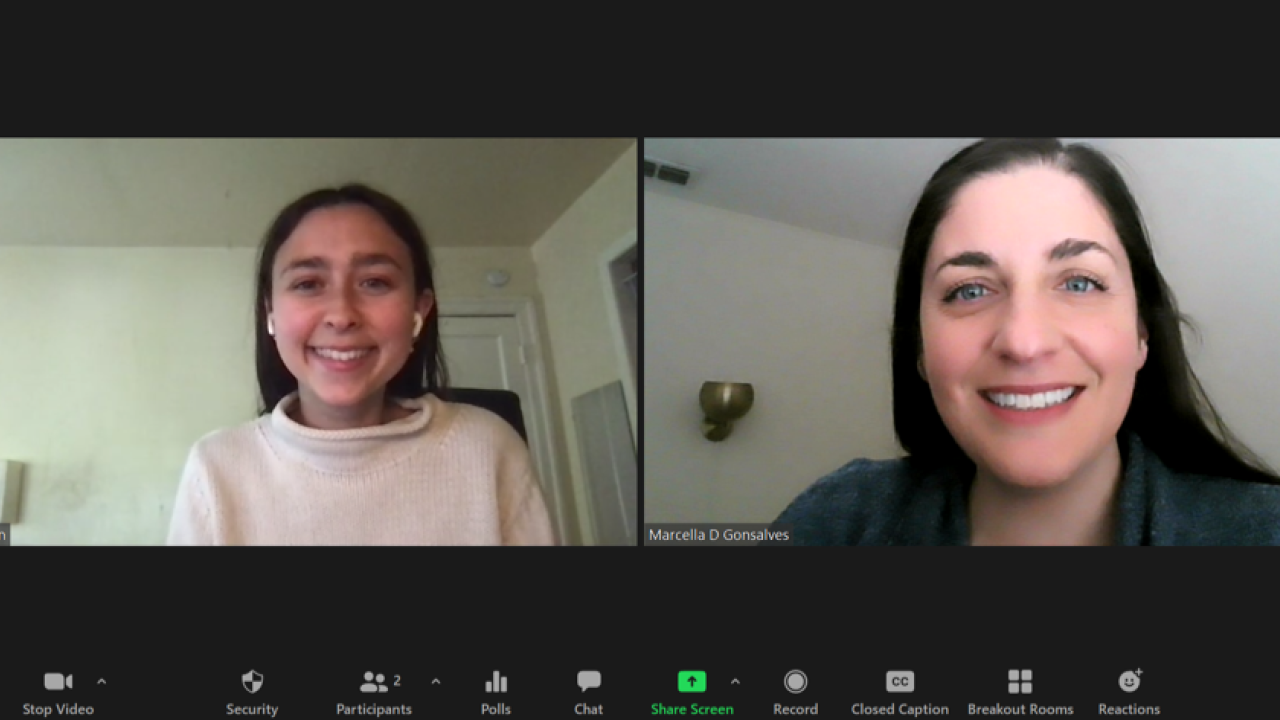Click the "Breakout Rooms" text label

(x=1019, y=709)
